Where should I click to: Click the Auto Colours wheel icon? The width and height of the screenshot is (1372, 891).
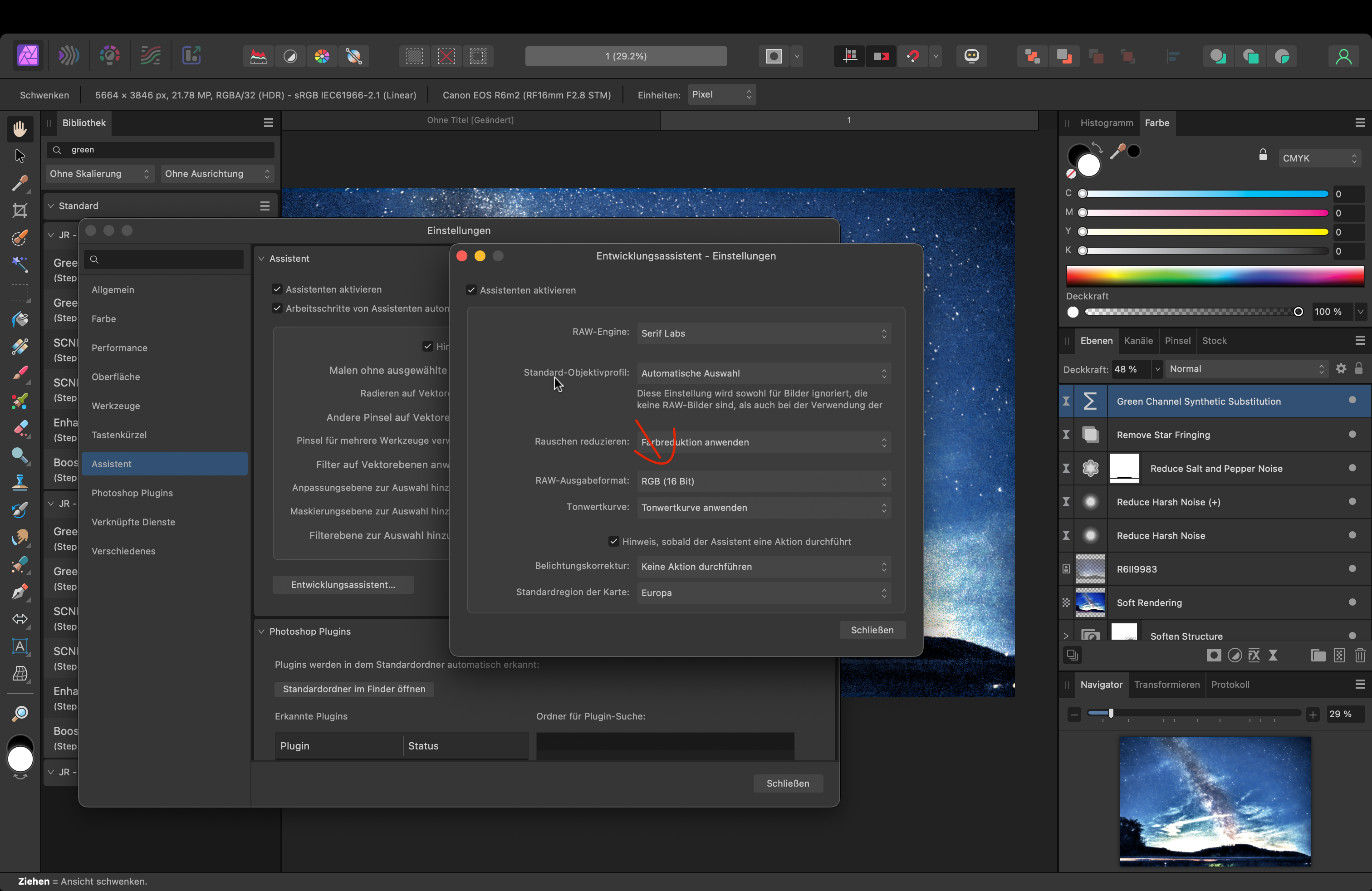(x=322, y=56)
